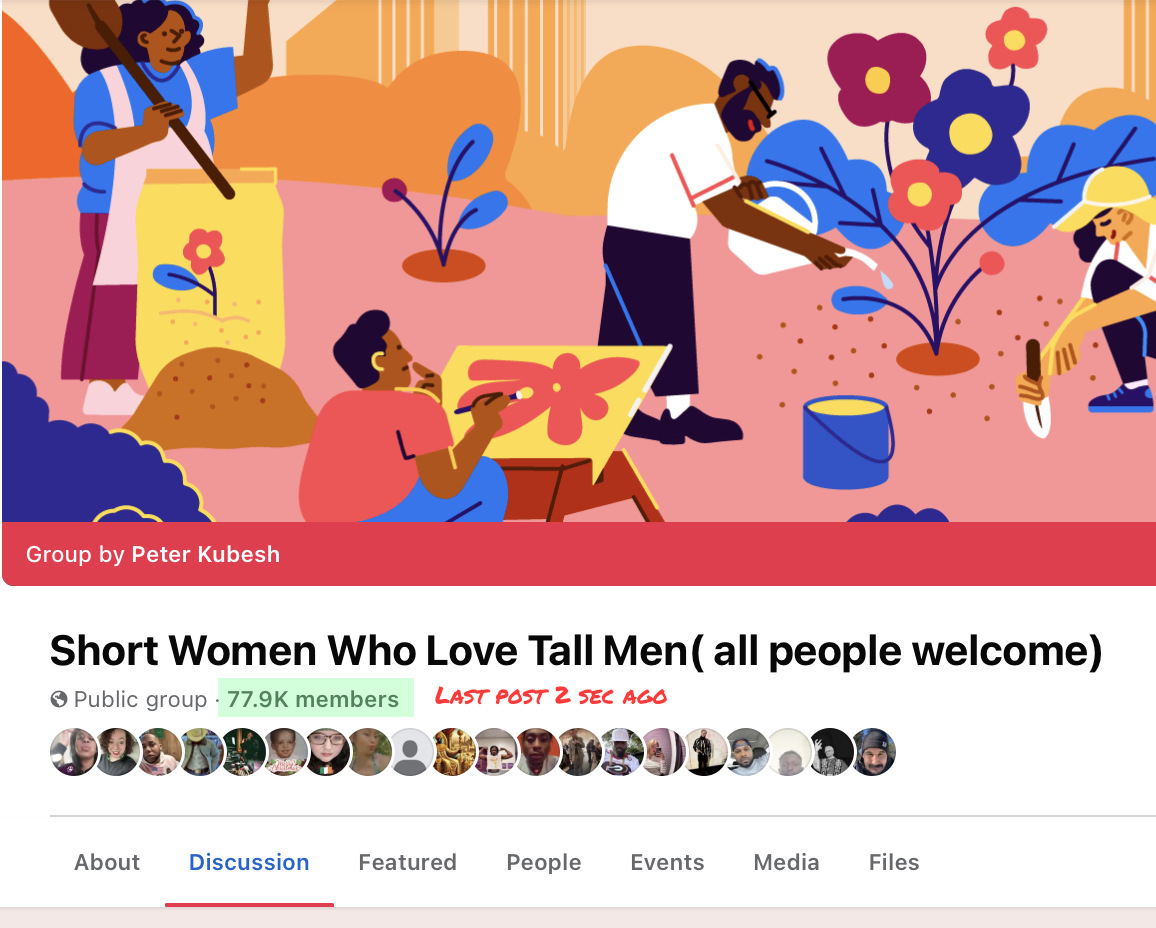1156x928 pixels.
Task: Open the avatar of bearded man in black beanie
Action: point(874,752)
